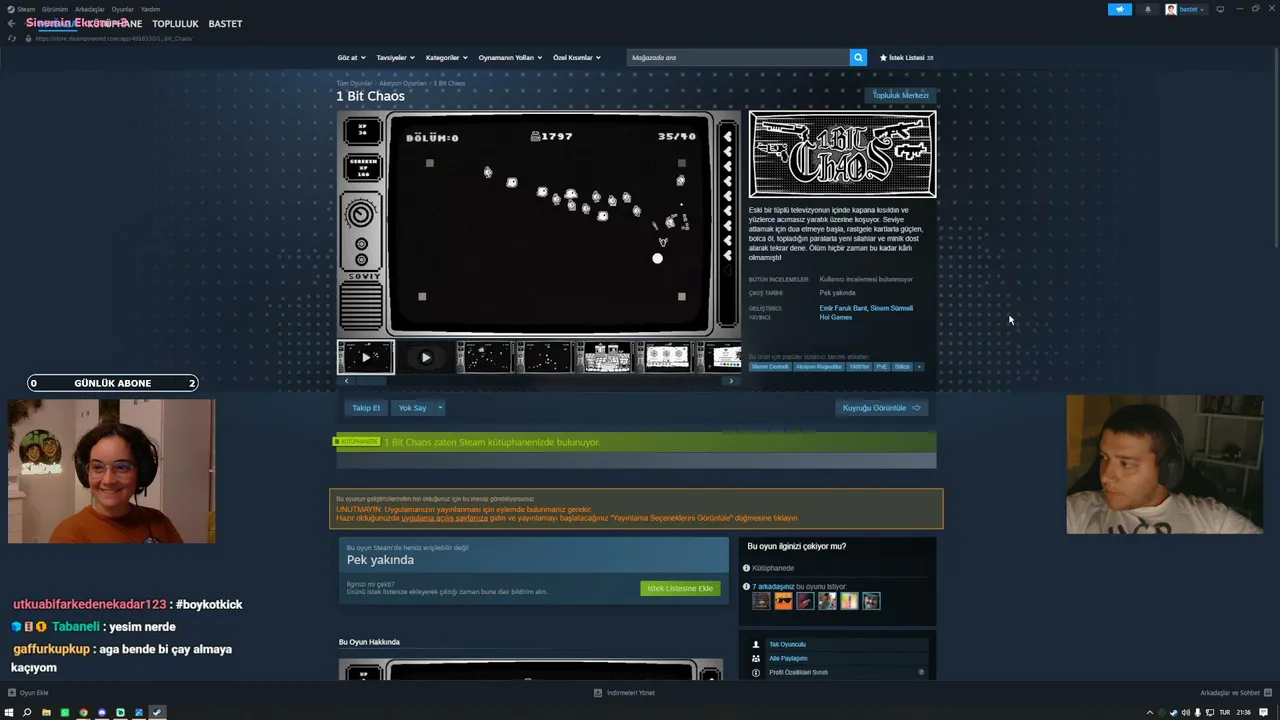Click the taskbar microphone icon
Viewport: 1280px width, 720px height.
[1198, 713]
